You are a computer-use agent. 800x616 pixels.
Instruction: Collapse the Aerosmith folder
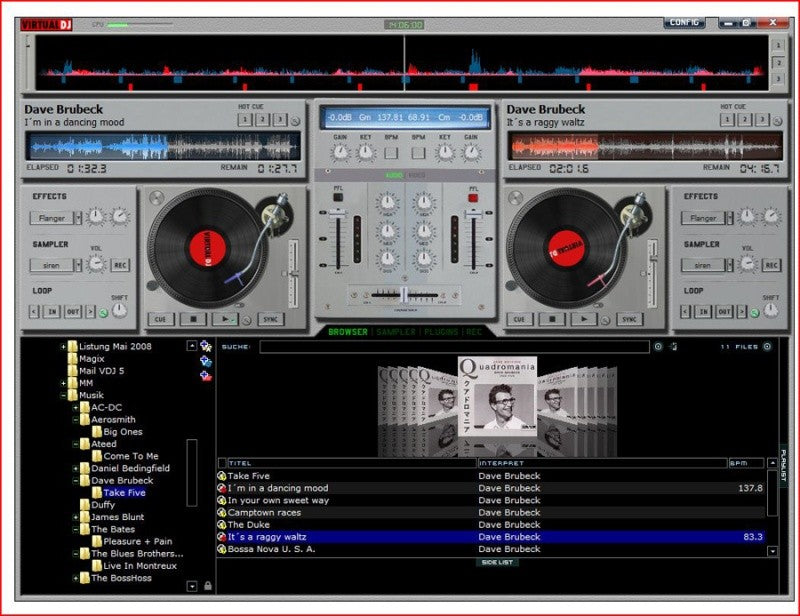point(76,420)
